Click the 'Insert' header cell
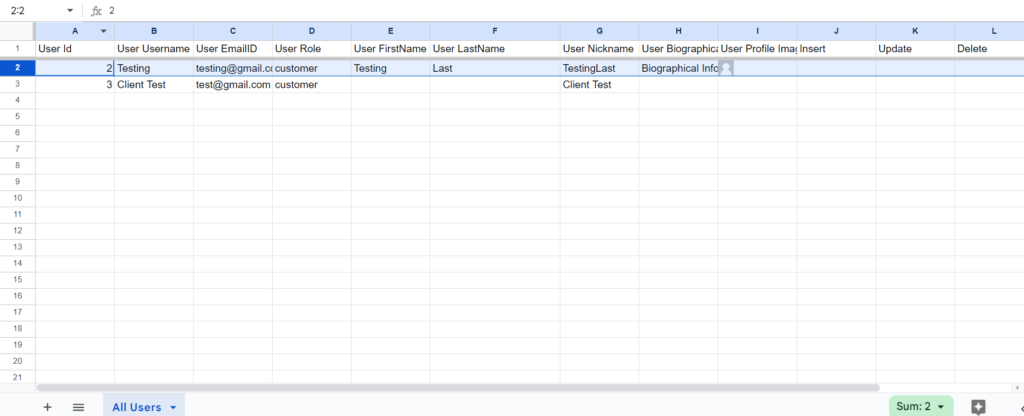1024x416 pixels. (x=836, y=49)
